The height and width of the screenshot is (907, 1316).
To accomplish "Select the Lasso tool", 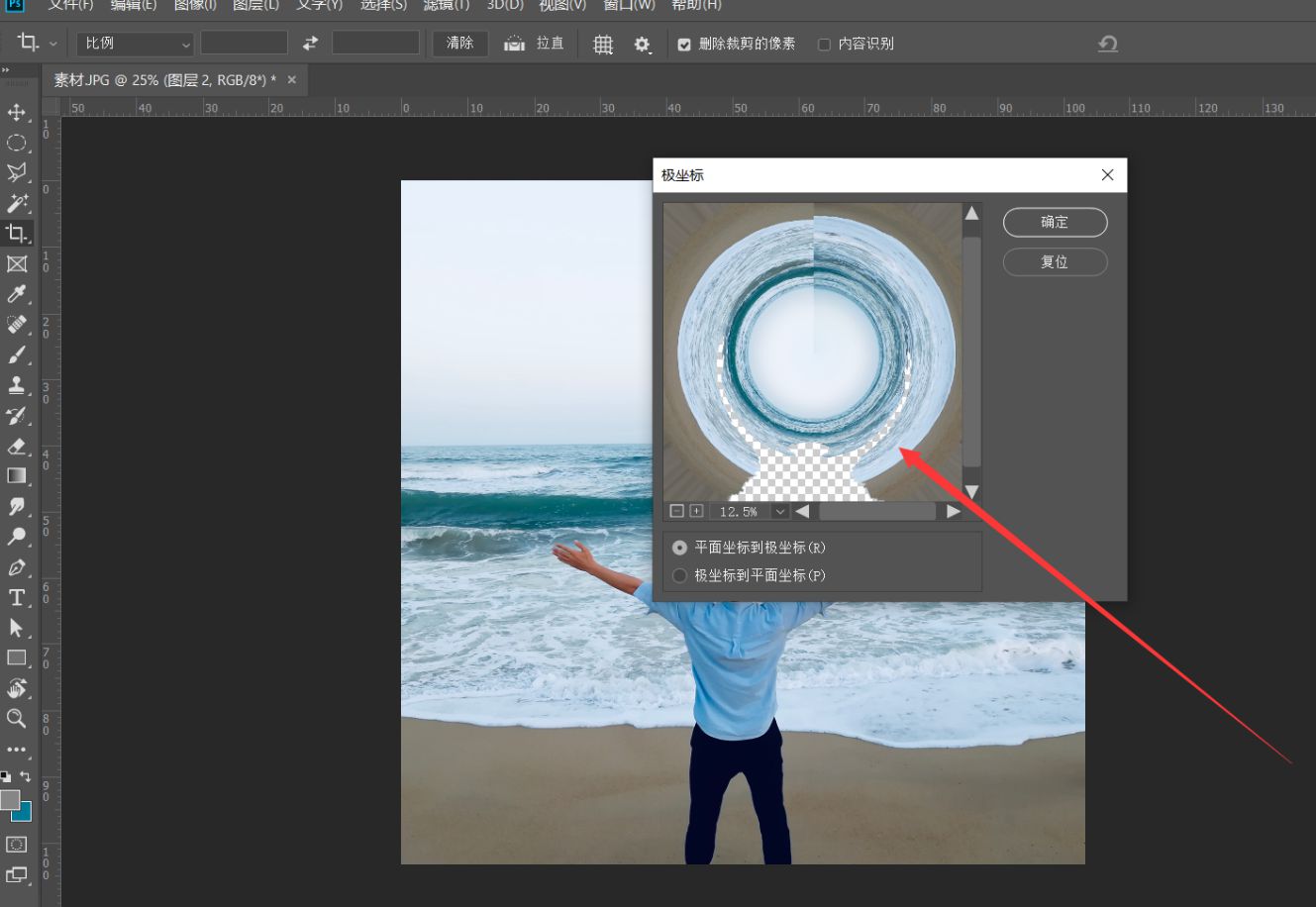I will coord(15,172).
